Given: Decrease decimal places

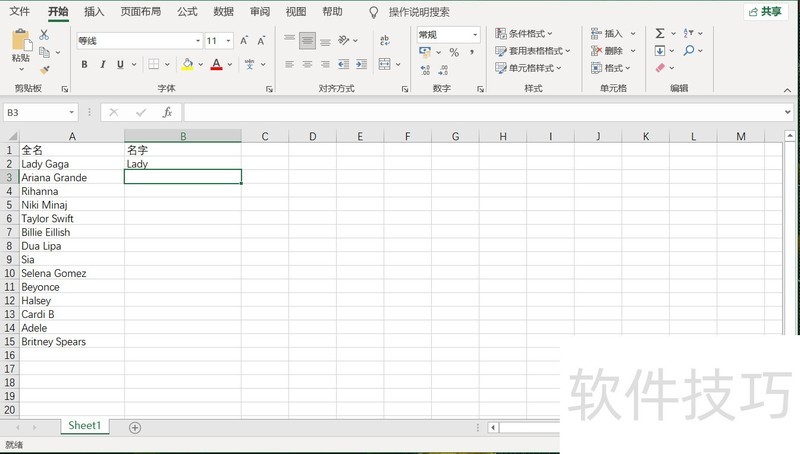Looking at the screenshot, I should point(443,70).
